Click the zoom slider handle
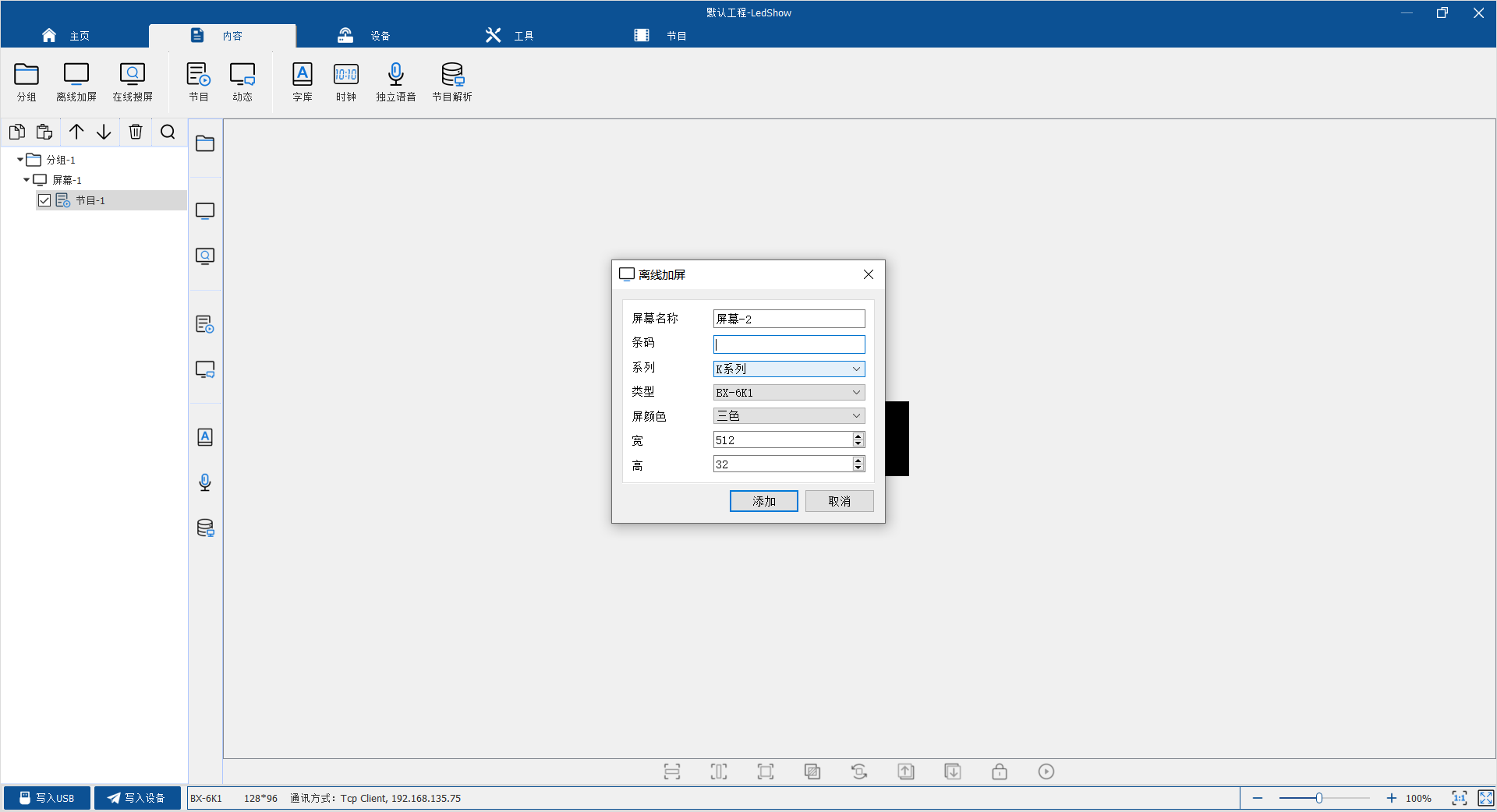Image resolution: width=1497 pixels, height=812 pixels. 1318,798
